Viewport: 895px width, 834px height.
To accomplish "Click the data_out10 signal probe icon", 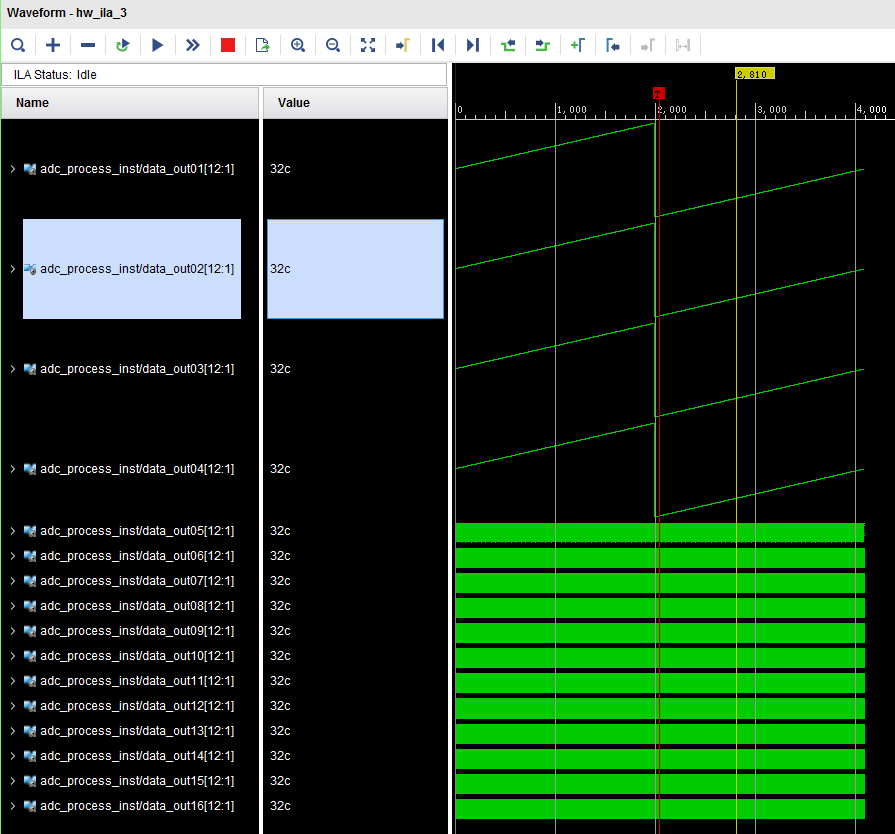I will [30, 656].
